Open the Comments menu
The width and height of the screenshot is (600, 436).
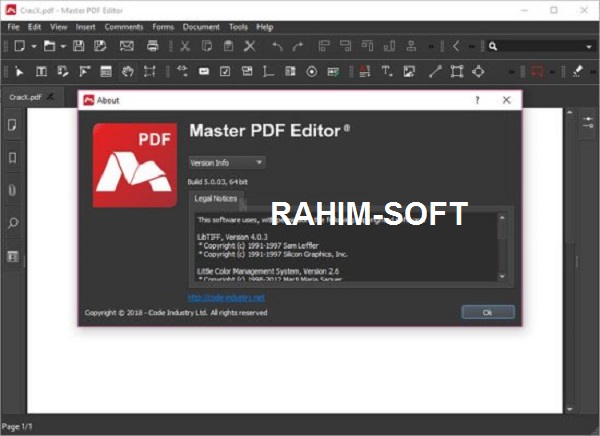point(124,27)
